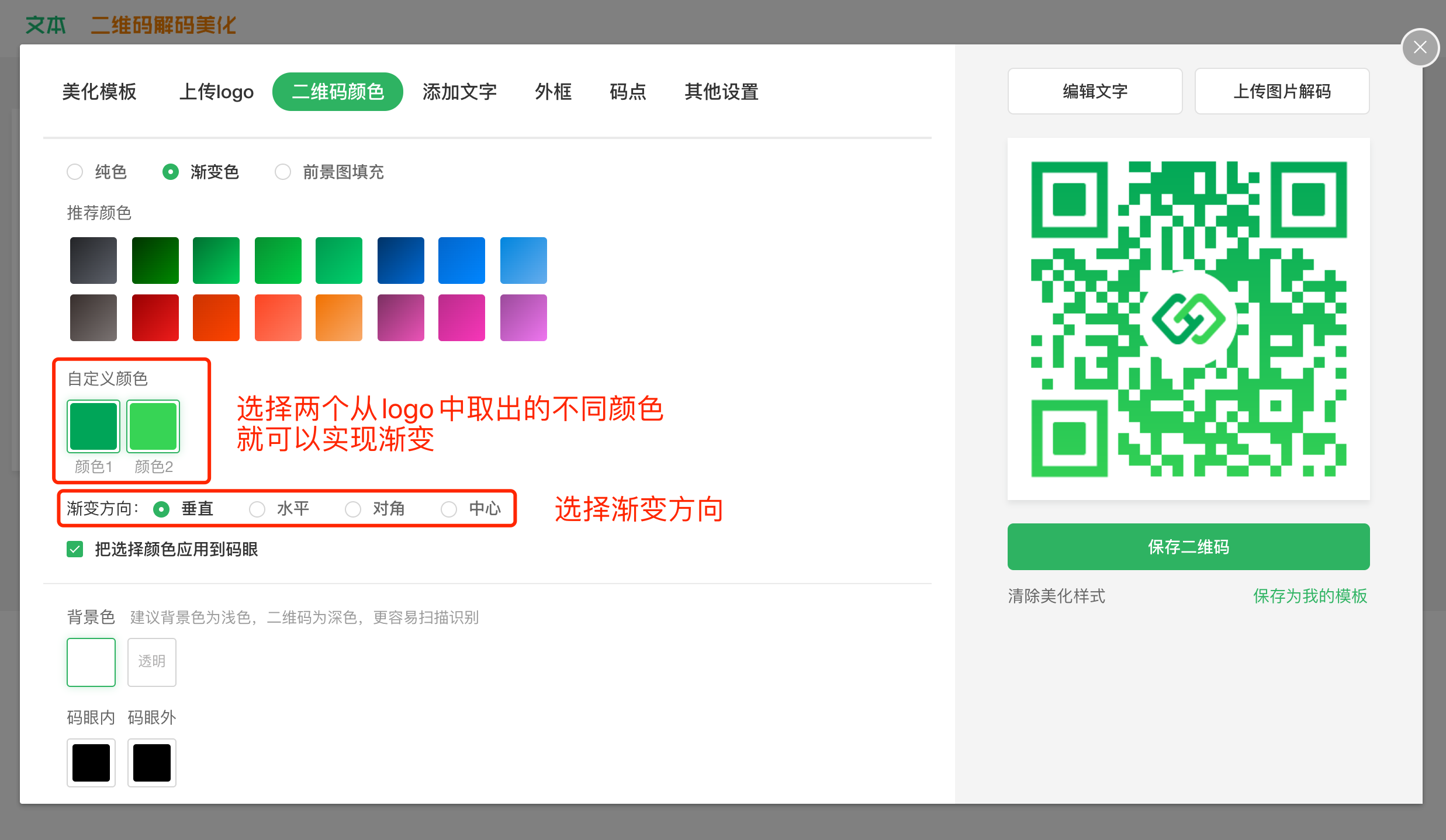Open the 码眼内 color picker
Image resolution: width=1446 pixels, height=840 pixels.
click(x=91, y=763)
